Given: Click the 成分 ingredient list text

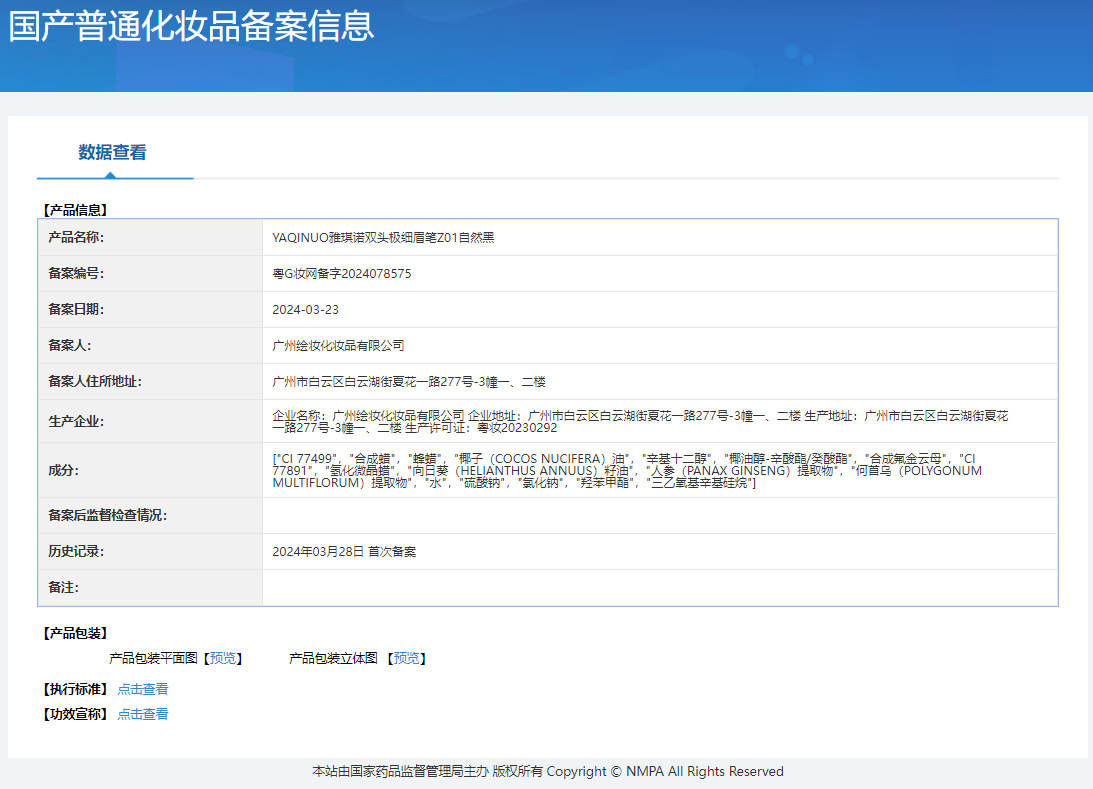Looking at the screenshot, I should coord(627,470).
